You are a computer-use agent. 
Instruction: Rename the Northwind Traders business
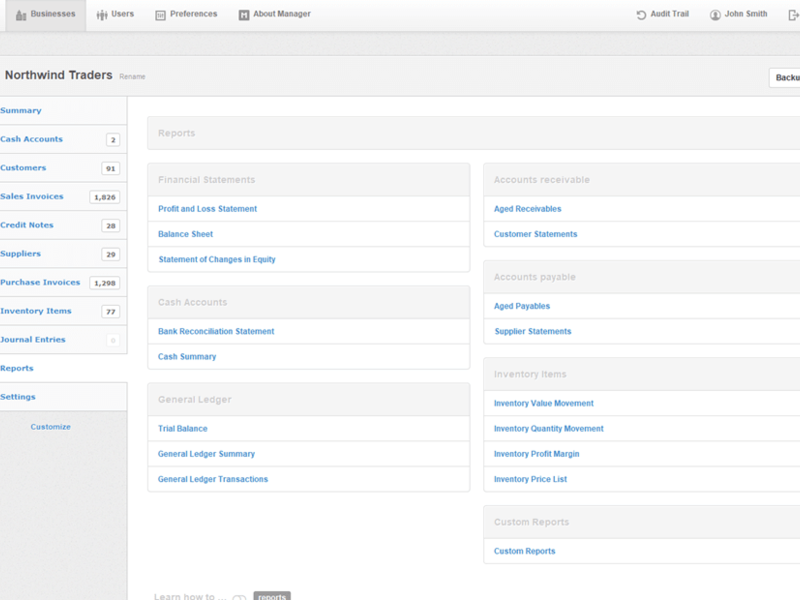click(132, 77)
